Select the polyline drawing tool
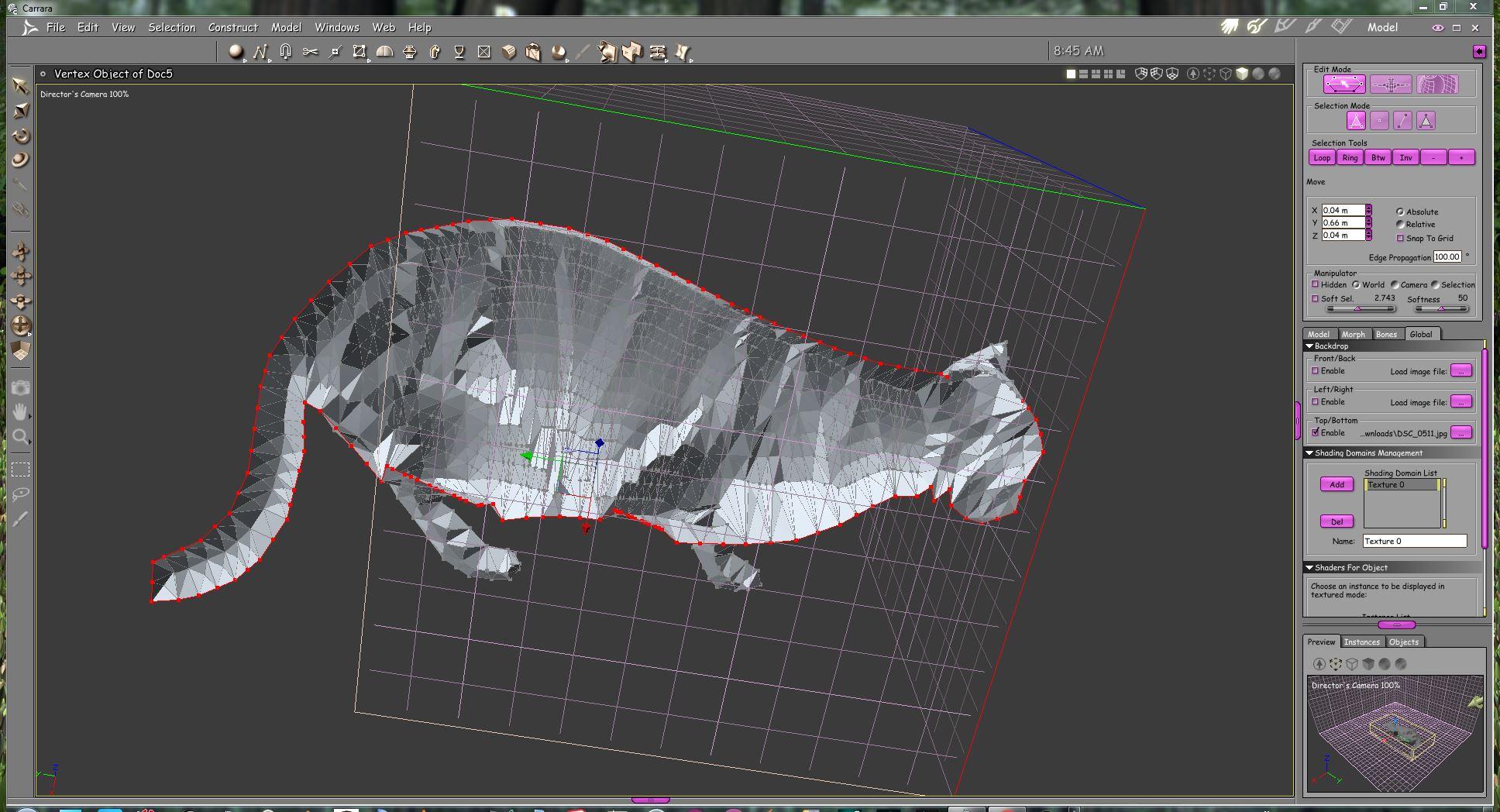The width and height of the screenshot is (1500, 812). click(x=260, y=52)
